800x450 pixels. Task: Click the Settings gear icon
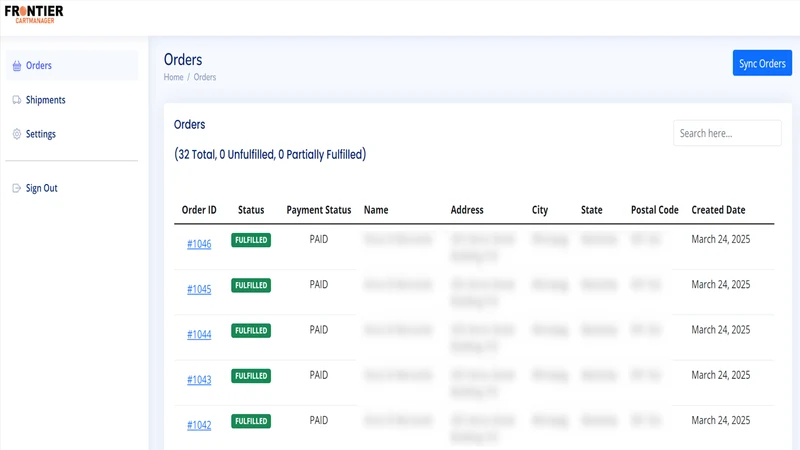(17, 134)
